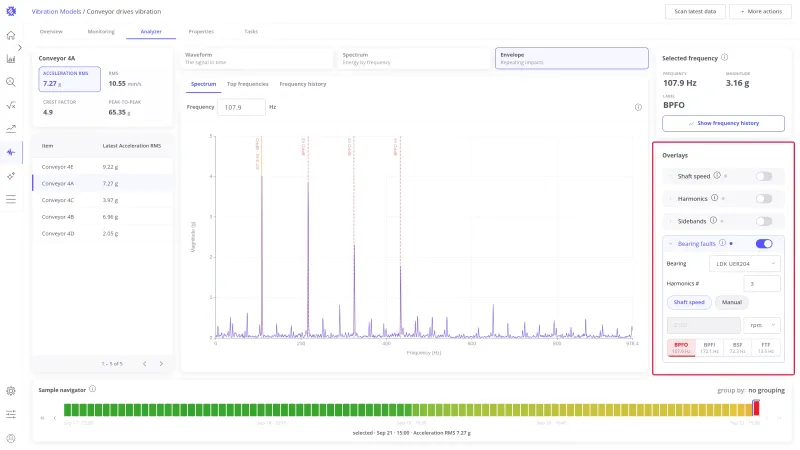This screenshot has width=800, height=450.
Task: Open the vibration waveform sidebar icon
Action: [11, 152]
